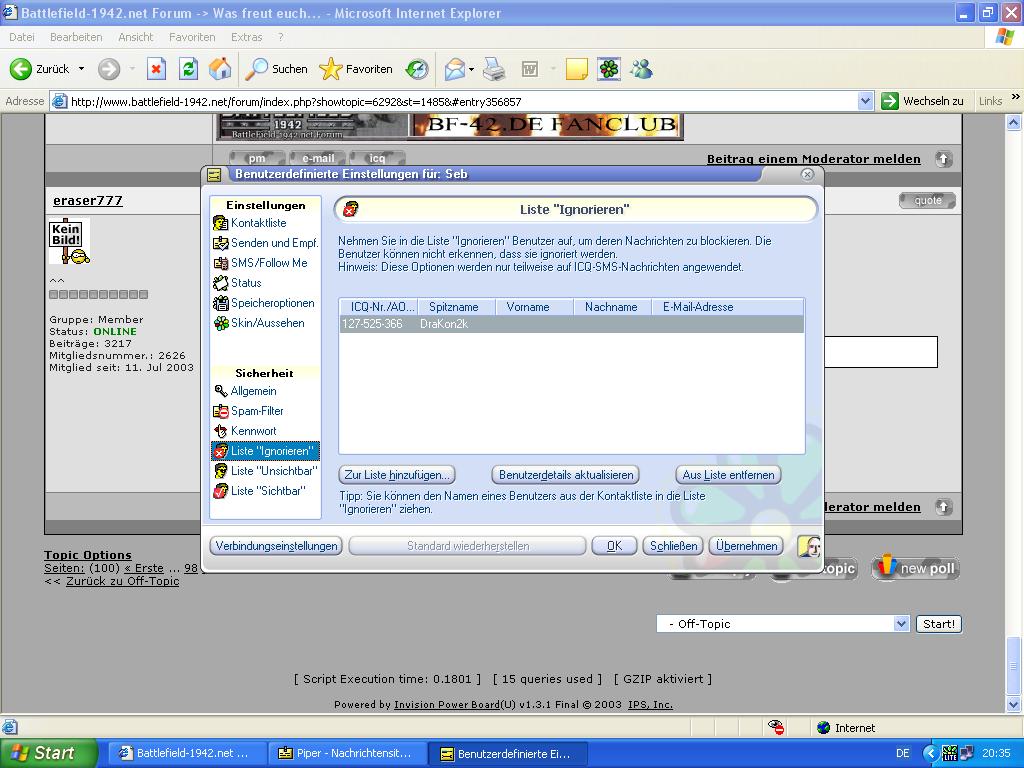Open the Off-Topic forum jump dropdown
This screenshot has width=1024, height=768.
[901, 624]
